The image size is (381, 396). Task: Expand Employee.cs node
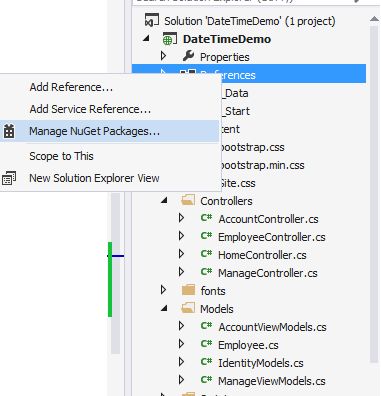pos(181,344)
